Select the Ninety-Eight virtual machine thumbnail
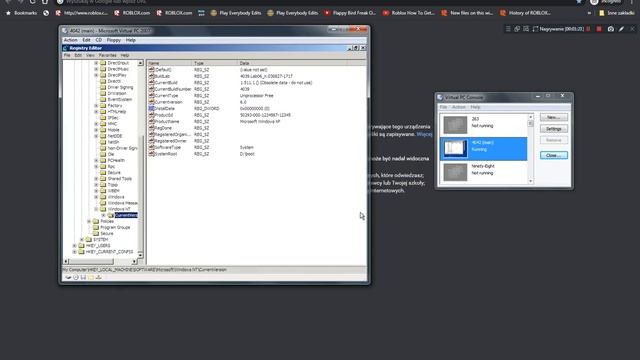The image size is (640, 360). 455,172
